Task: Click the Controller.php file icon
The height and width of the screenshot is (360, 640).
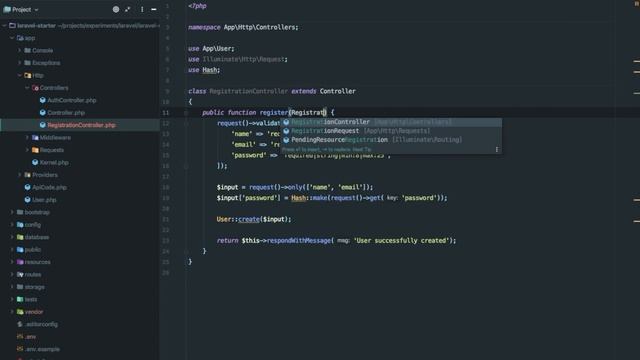Action: tap(42, 113)
